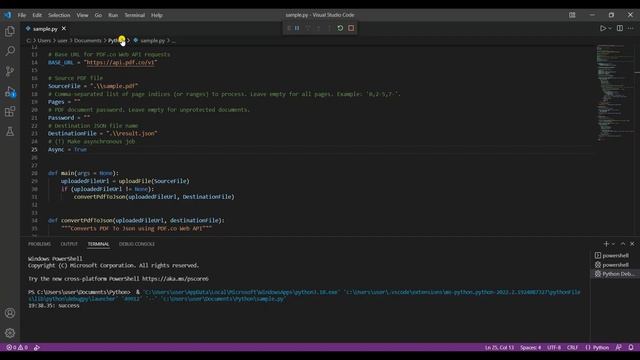Click Spaces: 4 indentation setting
The height and width of the screenshot is (360, 640).
531,347
